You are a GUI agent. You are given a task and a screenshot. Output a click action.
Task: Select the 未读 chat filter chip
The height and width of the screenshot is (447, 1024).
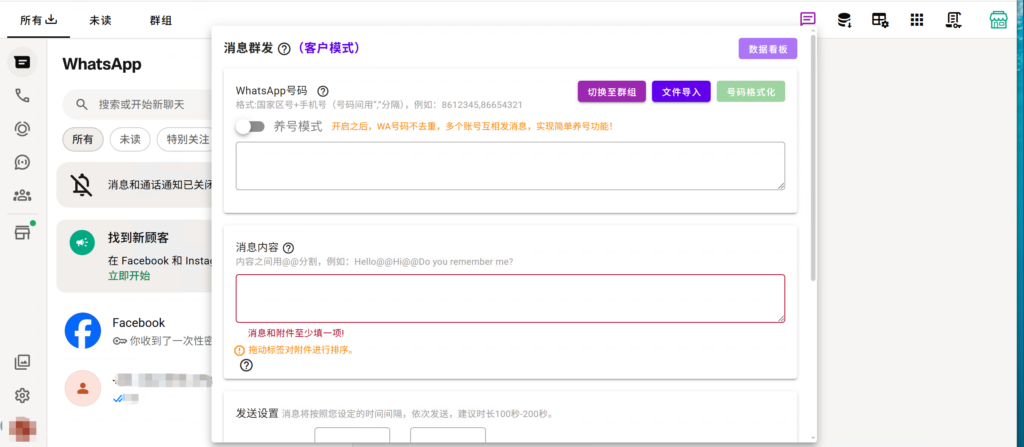(130, 139)
